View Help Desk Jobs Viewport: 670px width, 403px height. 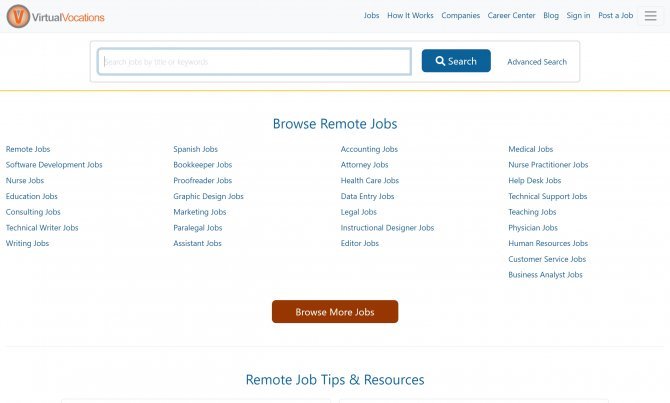(x=535, y=180)
